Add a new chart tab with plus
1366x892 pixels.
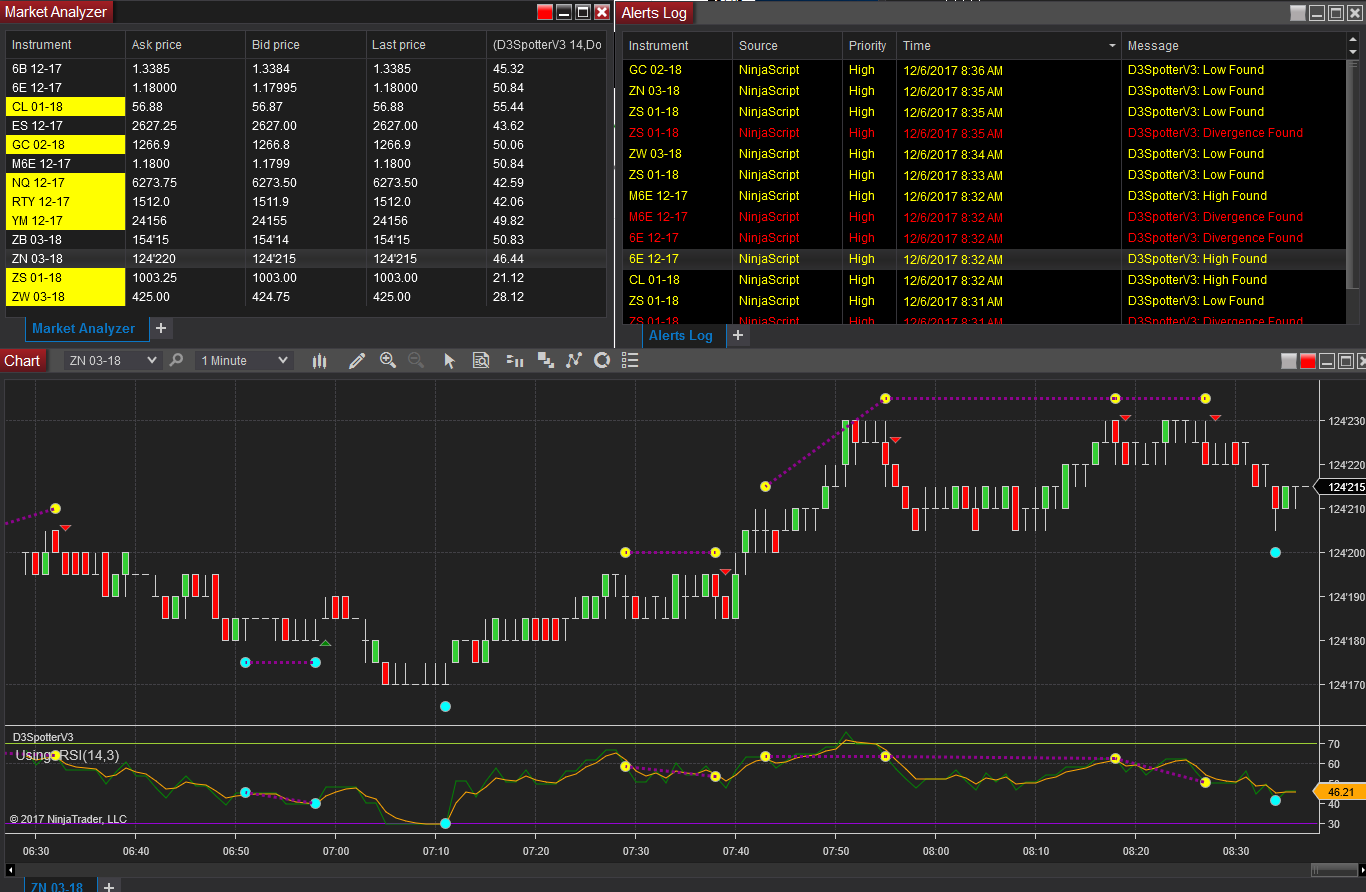(109, 886)
